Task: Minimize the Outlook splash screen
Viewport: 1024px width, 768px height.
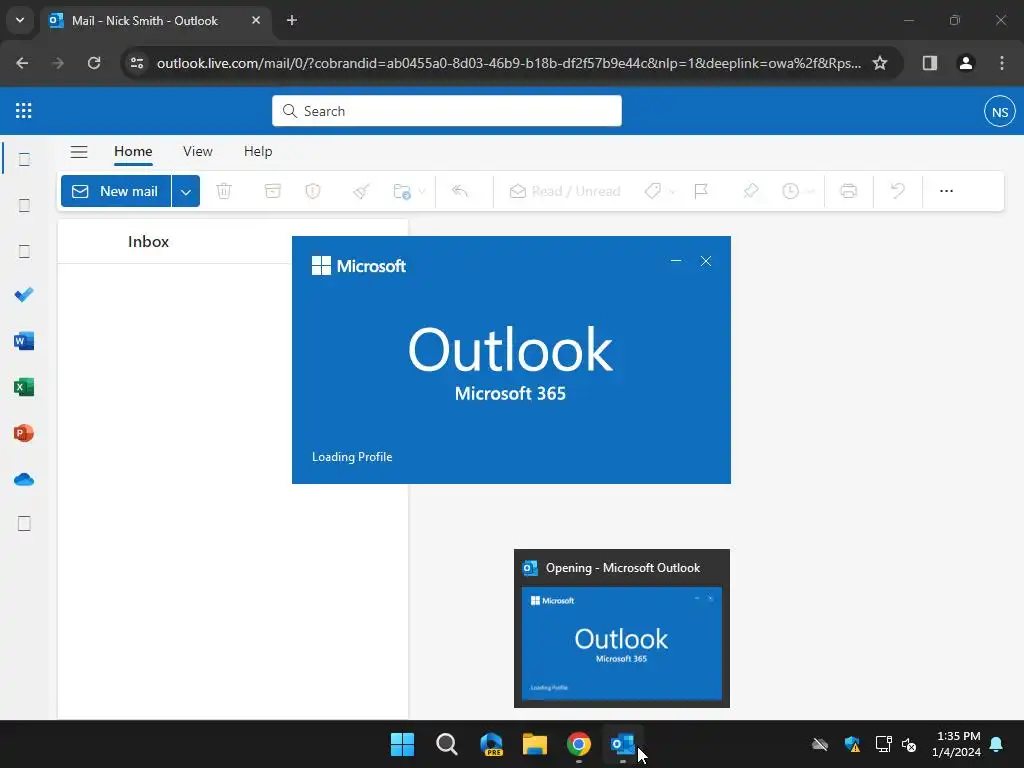Action: tap(676, 261)
